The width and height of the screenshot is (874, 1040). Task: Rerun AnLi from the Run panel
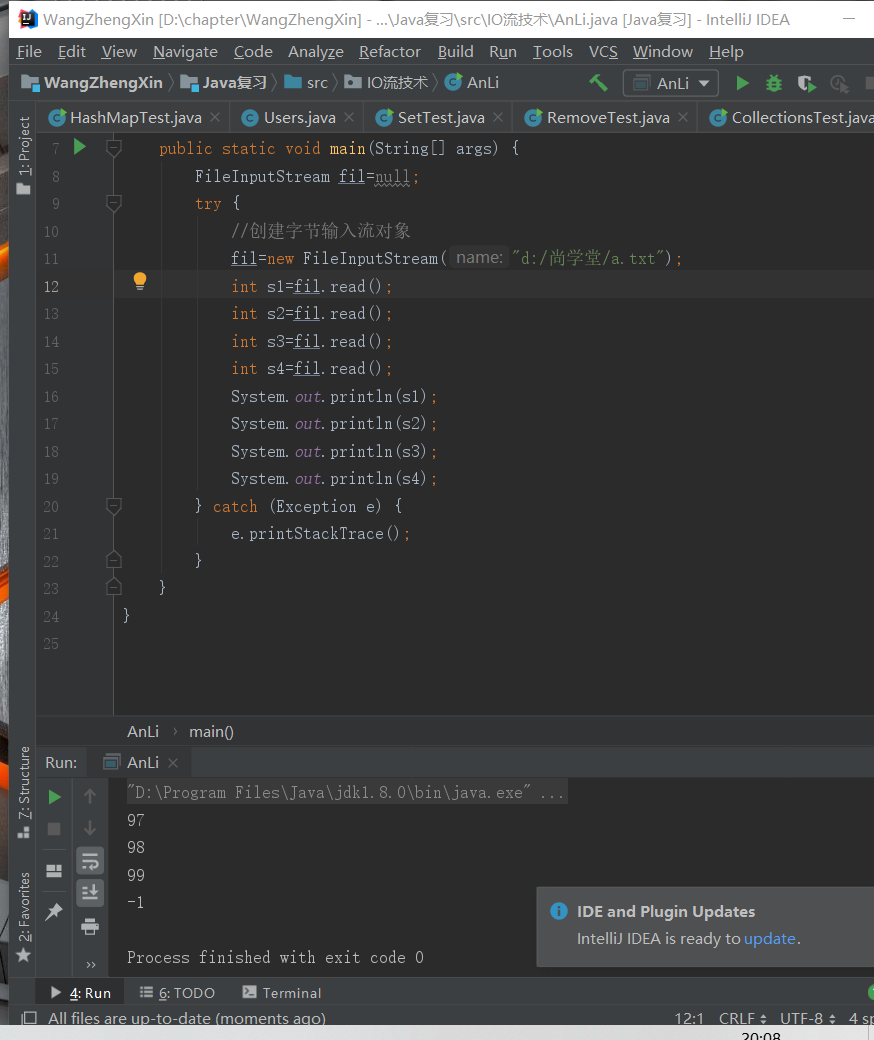coord(54,797)
